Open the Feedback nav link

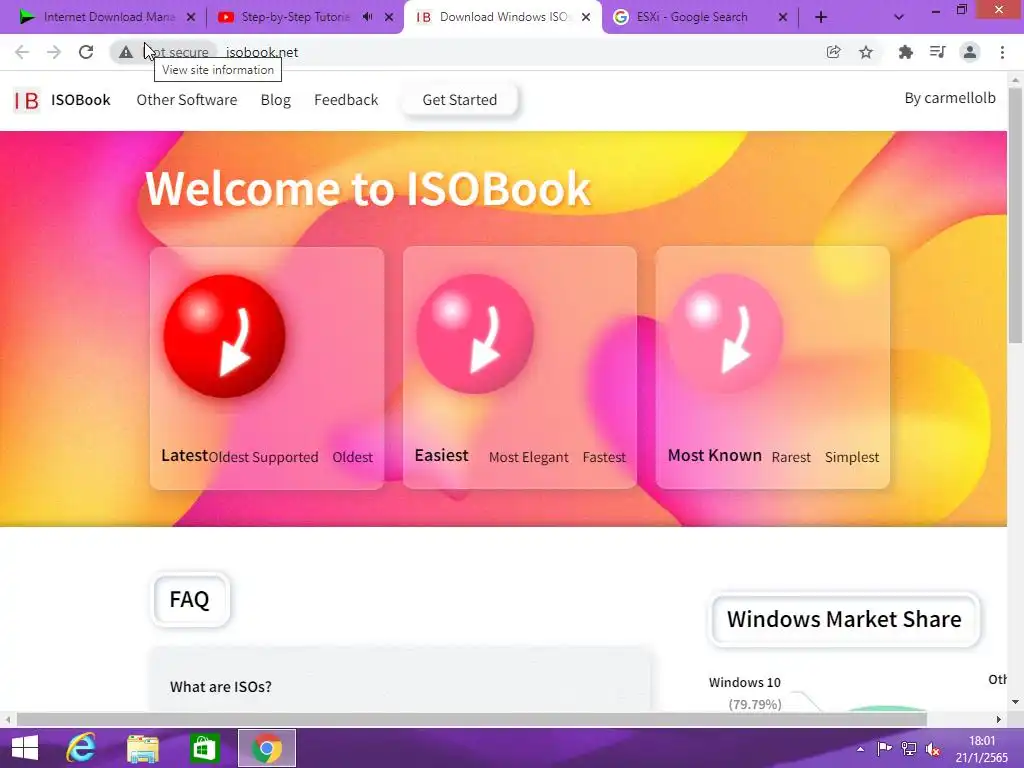(346, 100)
